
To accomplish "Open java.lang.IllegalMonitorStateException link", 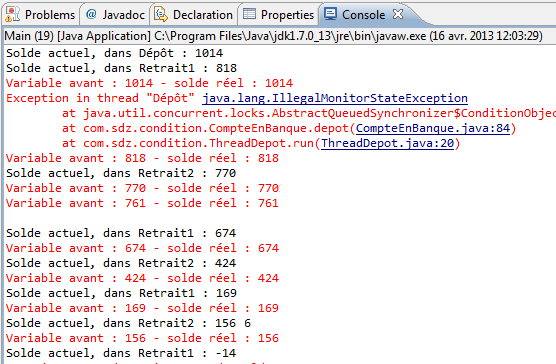I will click(335, 98).
